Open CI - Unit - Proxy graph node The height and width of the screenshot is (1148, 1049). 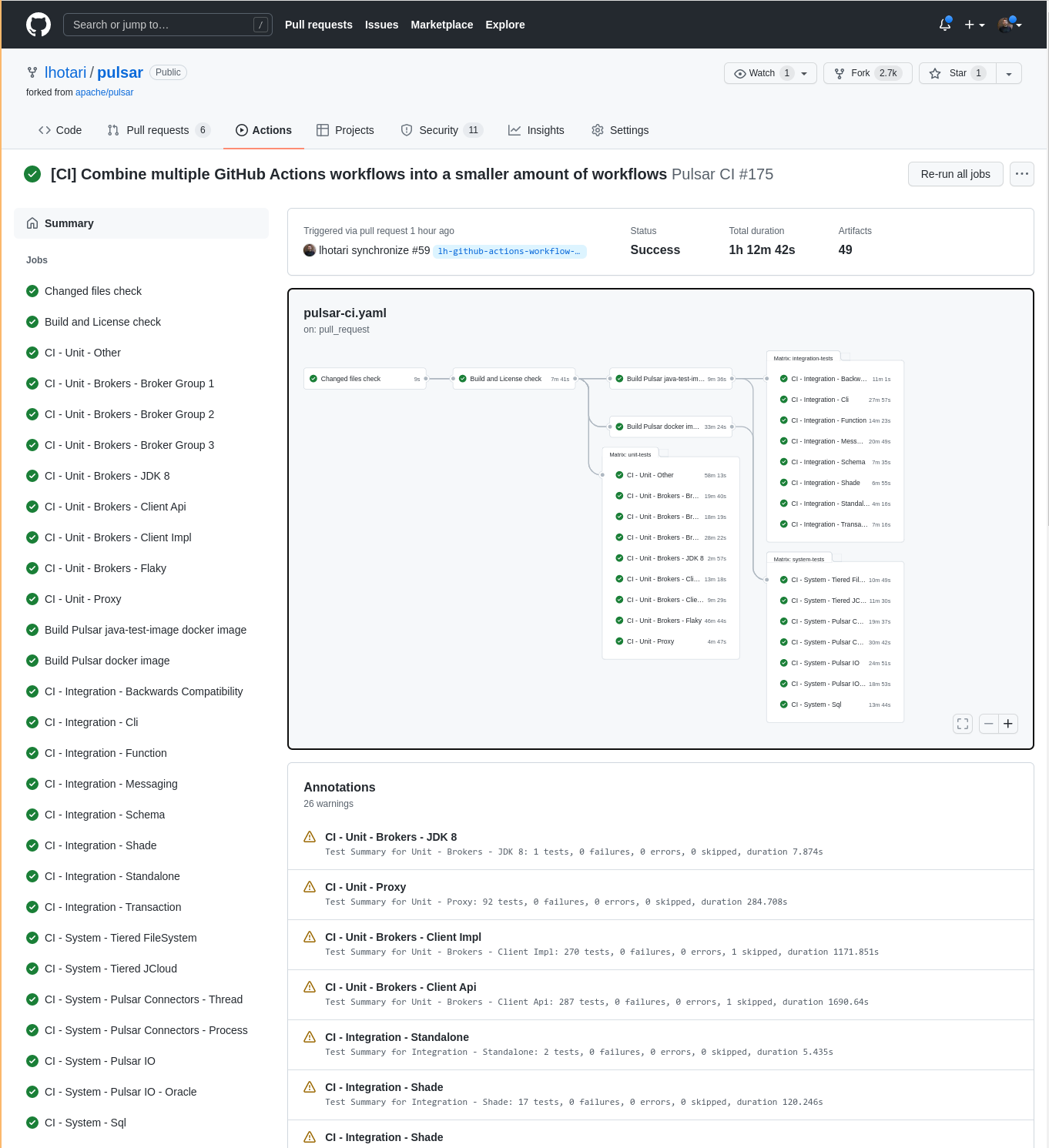pos(671,641)
